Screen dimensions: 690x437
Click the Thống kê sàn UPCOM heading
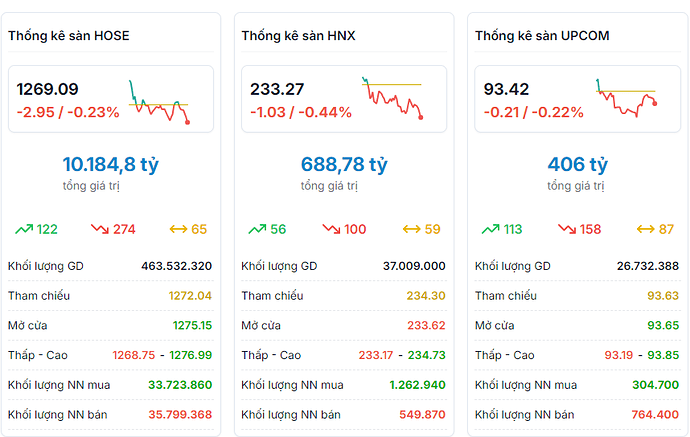[x=542, y=36]
